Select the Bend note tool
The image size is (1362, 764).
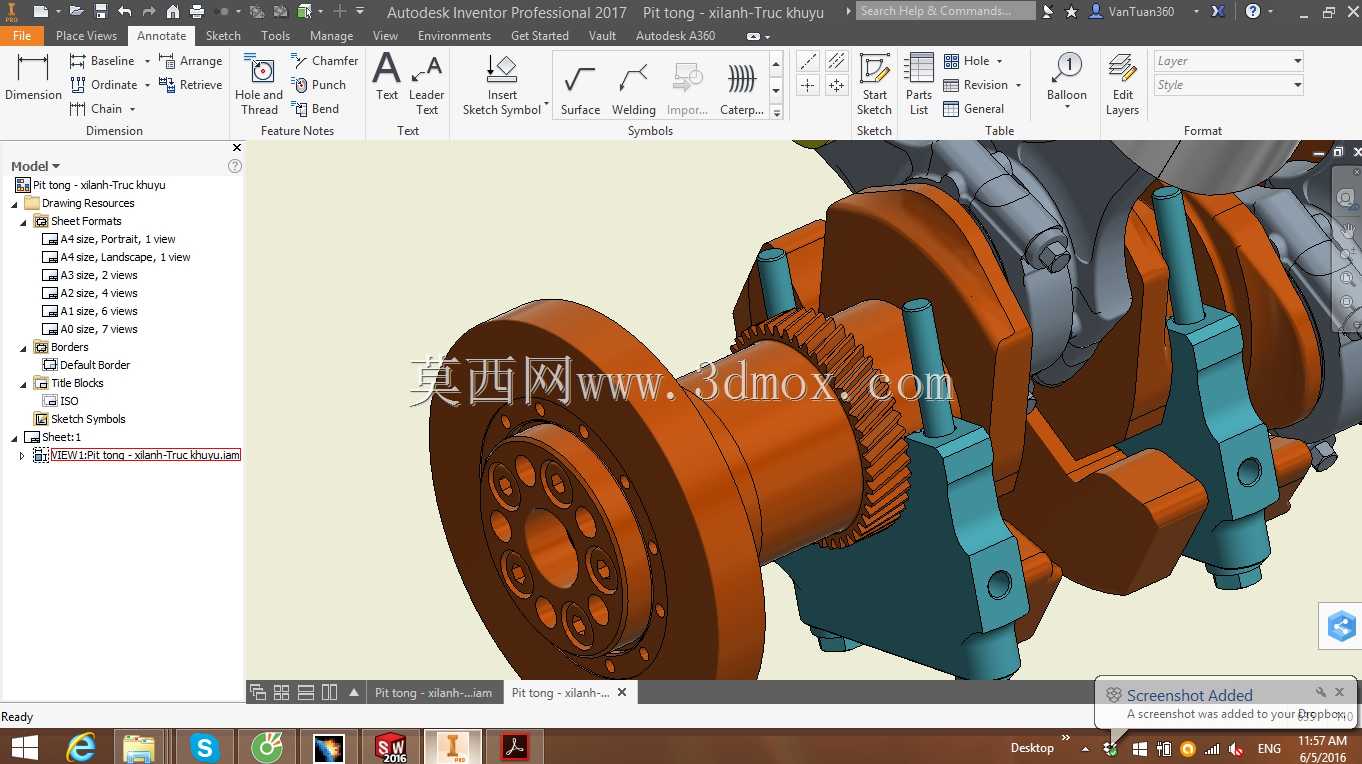coord(315,109)
